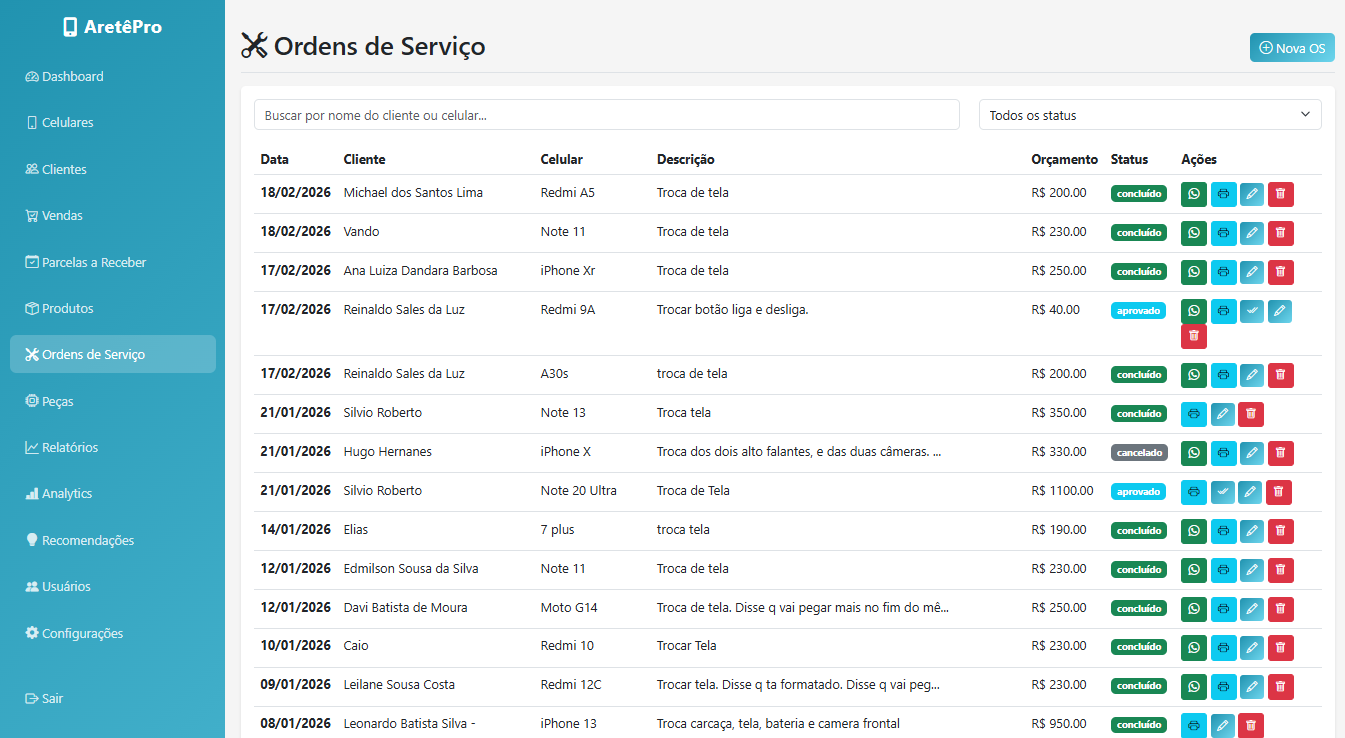Mark Note 20 Ultra order as completed
1345x738 pixels.
[x=1223, y=492]
